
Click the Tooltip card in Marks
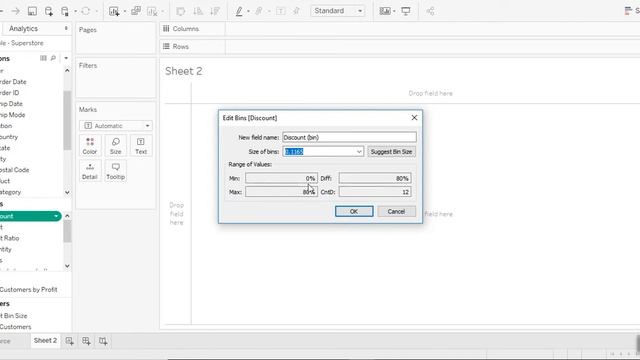[x=116, y=171]
